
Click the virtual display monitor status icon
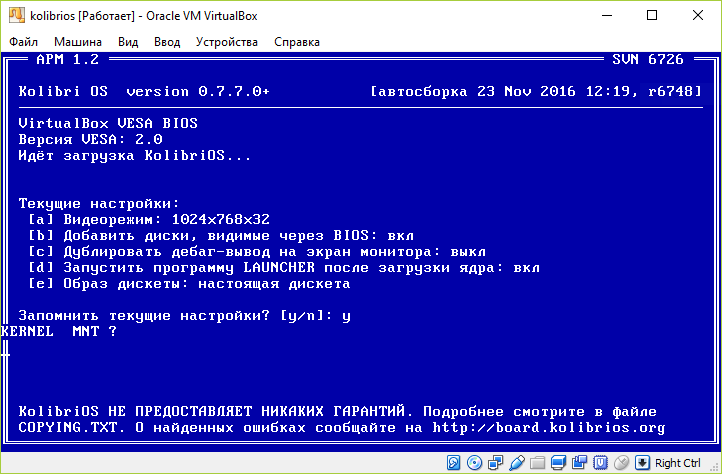tap(558, 463)
